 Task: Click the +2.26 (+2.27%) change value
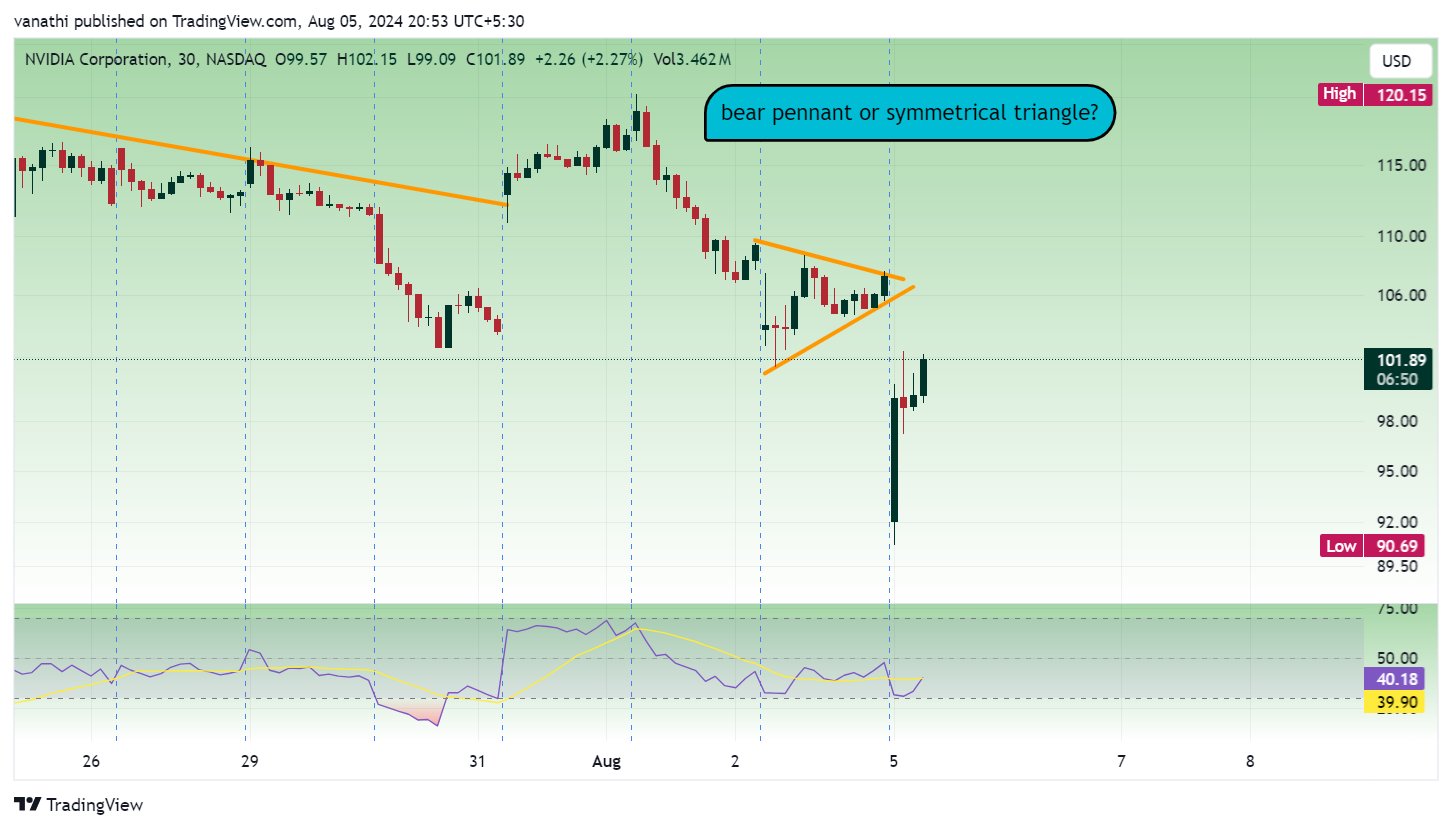pos(589,60)
